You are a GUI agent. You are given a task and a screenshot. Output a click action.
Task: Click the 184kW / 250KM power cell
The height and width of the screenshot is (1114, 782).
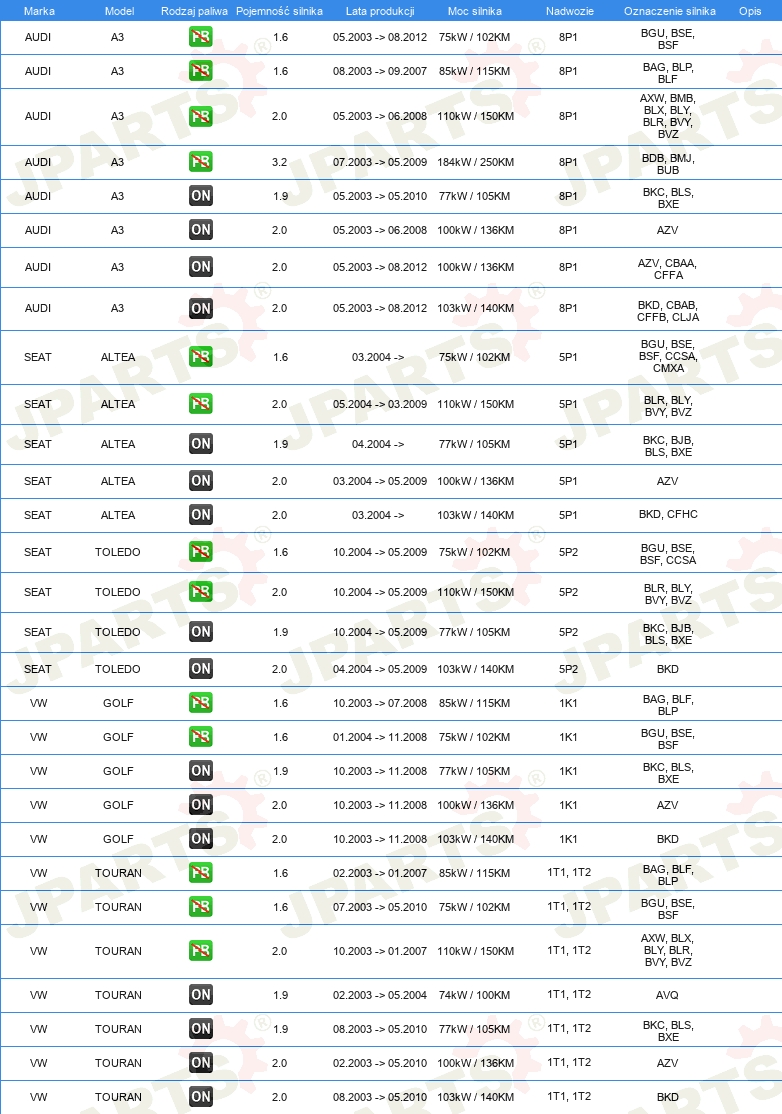(475, 162)
